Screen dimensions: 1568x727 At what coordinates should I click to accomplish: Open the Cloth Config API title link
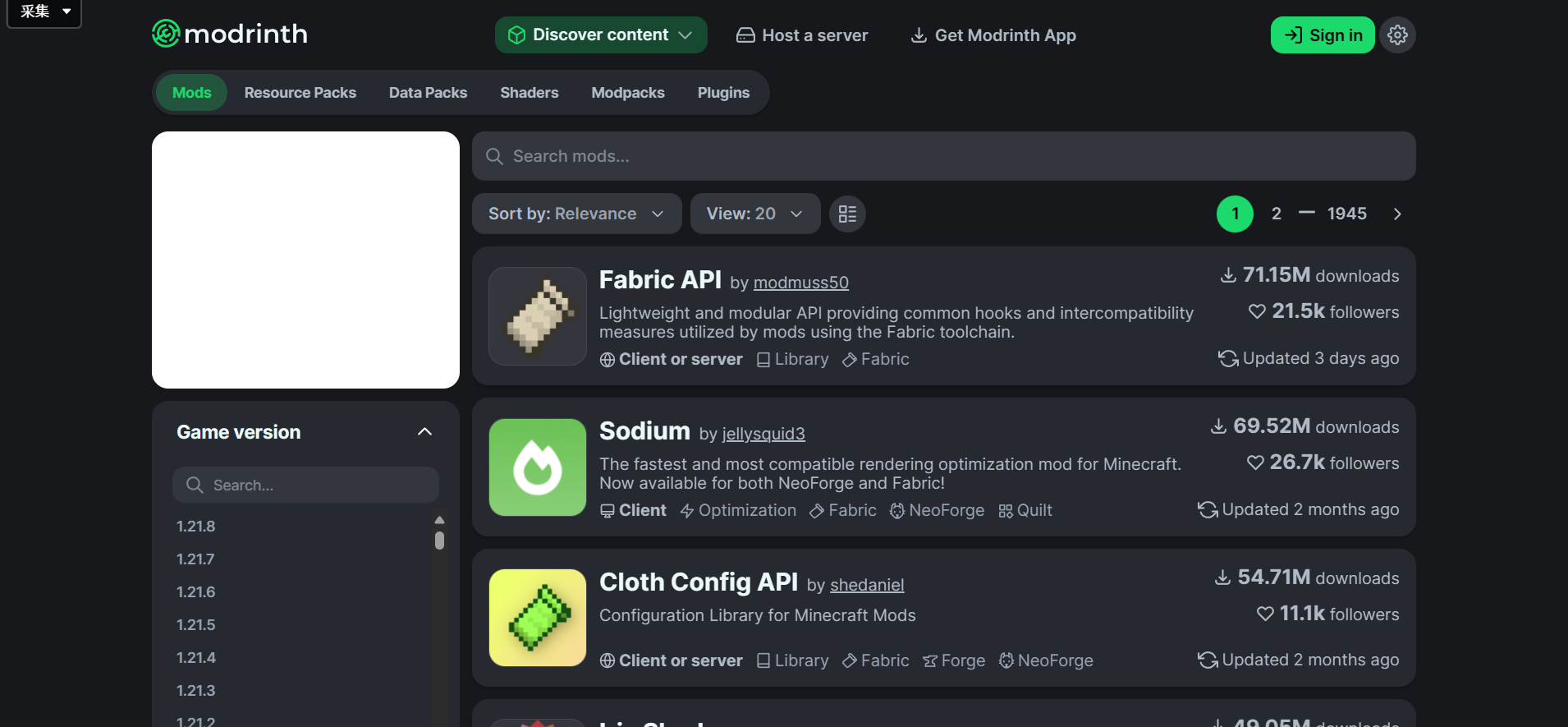[x=699, y=582]
